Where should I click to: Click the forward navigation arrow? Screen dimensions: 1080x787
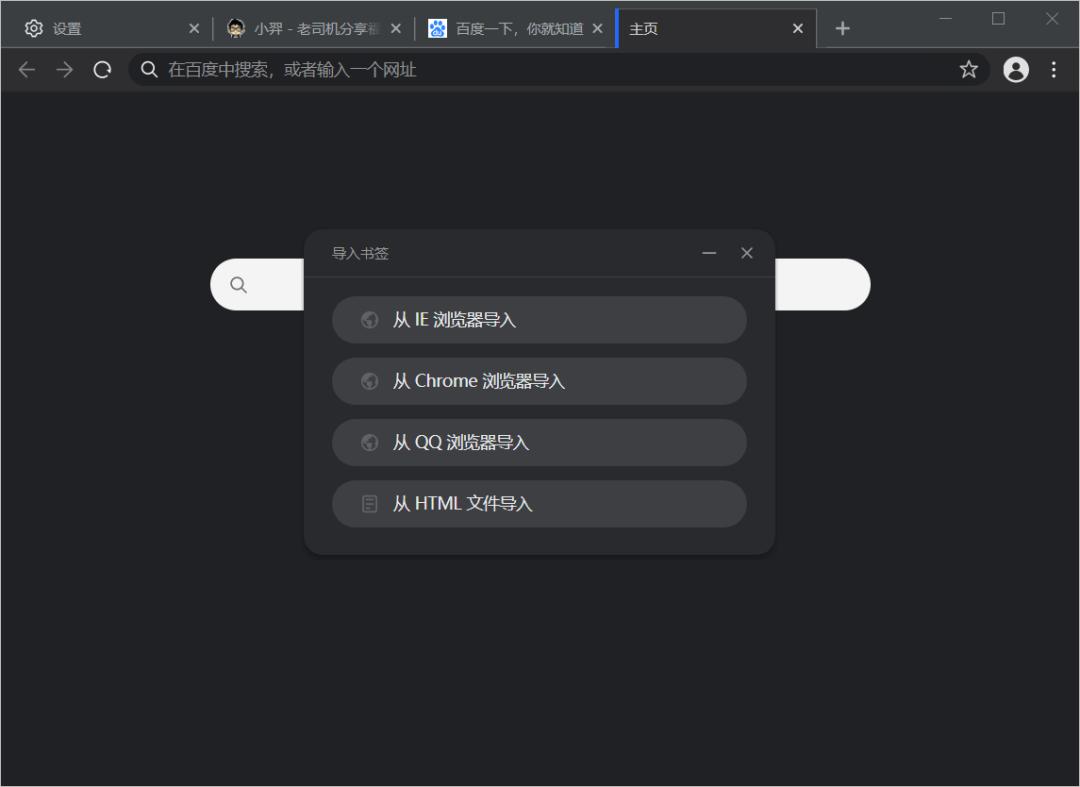(x=65, y=69)
